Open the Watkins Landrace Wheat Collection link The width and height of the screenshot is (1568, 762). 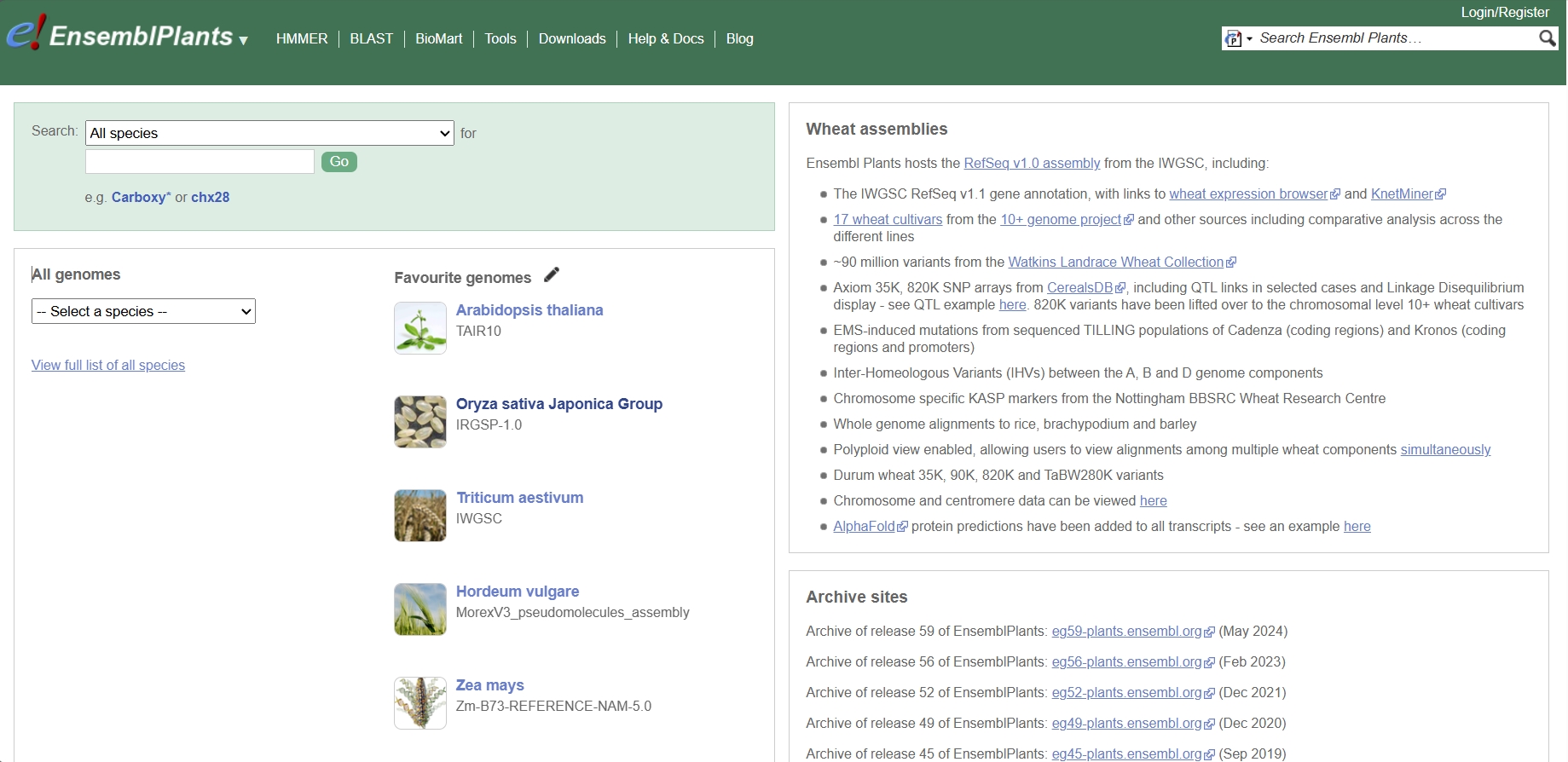coord(1116,262)
